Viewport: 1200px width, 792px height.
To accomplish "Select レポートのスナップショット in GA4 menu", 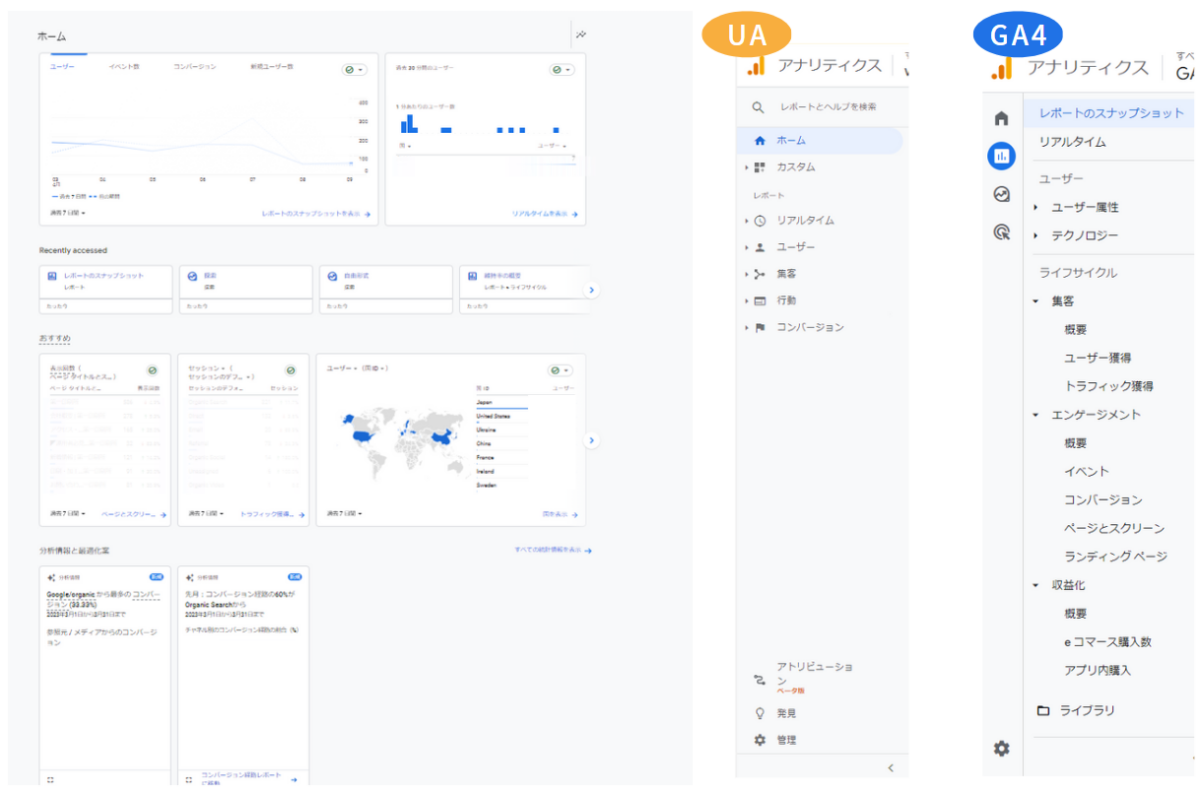I will 1111,113.
